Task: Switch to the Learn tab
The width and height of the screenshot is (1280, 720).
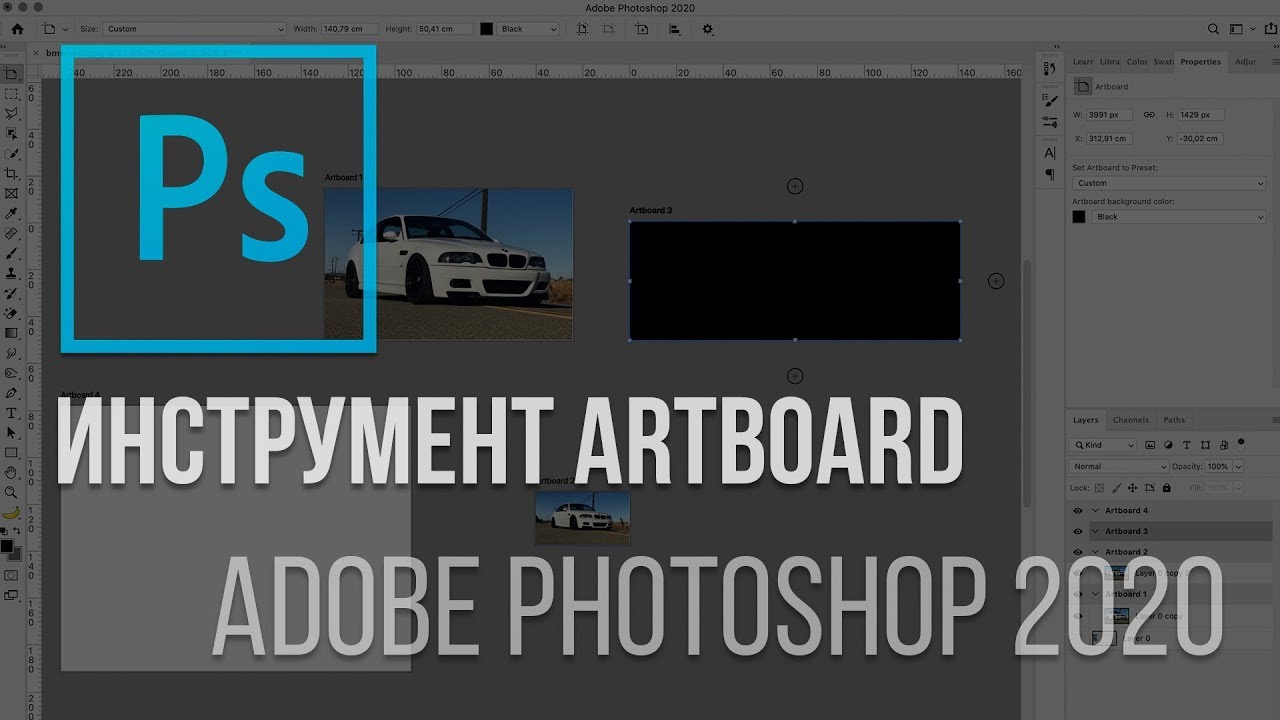Action: pos(1083,62)
